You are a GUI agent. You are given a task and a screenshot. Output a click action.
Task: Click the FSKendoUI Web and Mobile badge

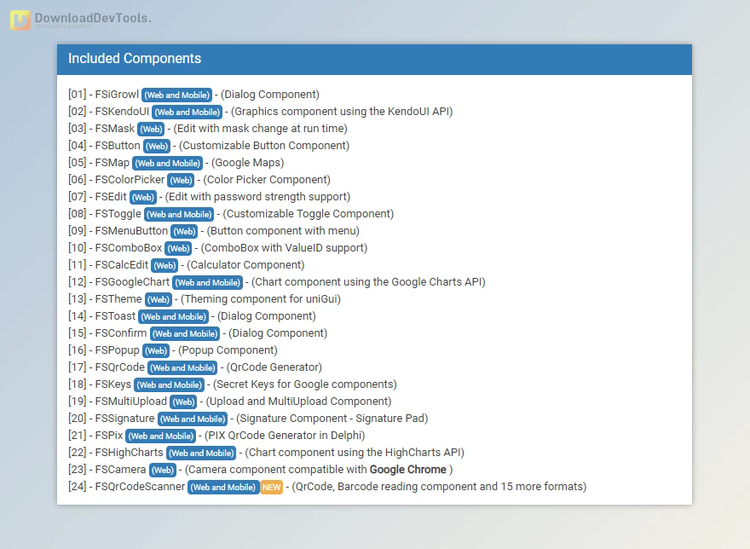coord(187,112)
